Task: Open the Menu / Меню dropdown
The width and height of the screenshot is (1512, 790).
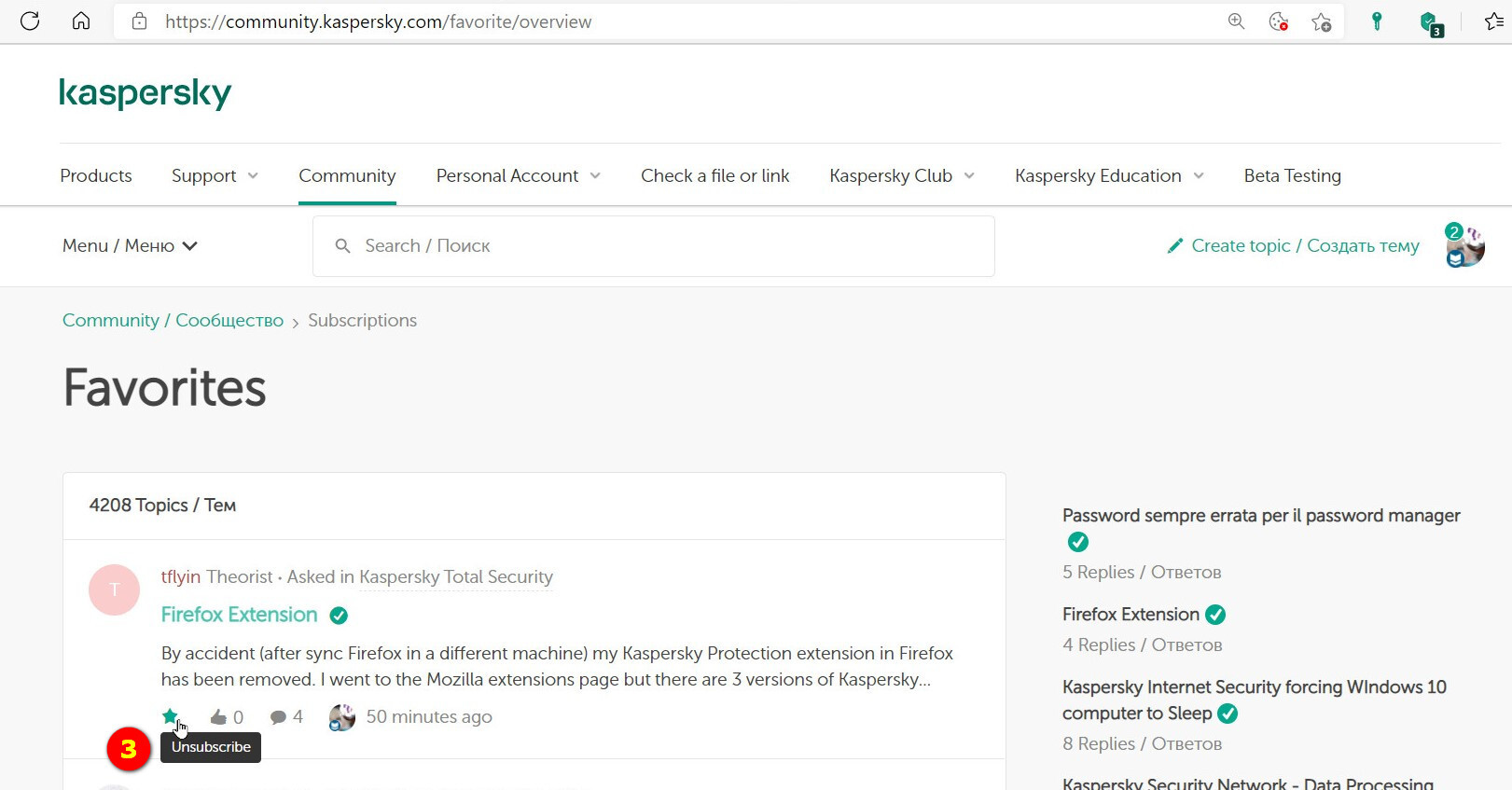Action: click(130, 245)
